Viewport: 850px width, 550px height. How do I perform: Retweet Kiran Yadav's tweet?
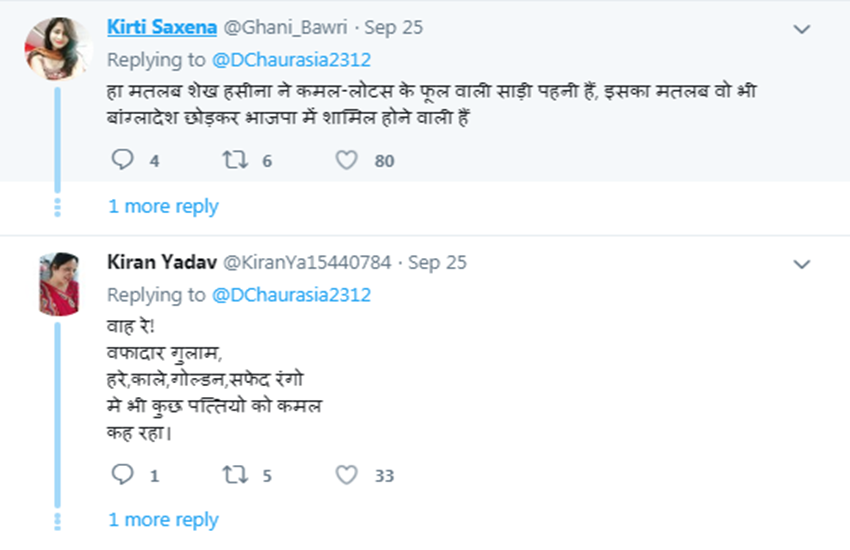(236, 476)
